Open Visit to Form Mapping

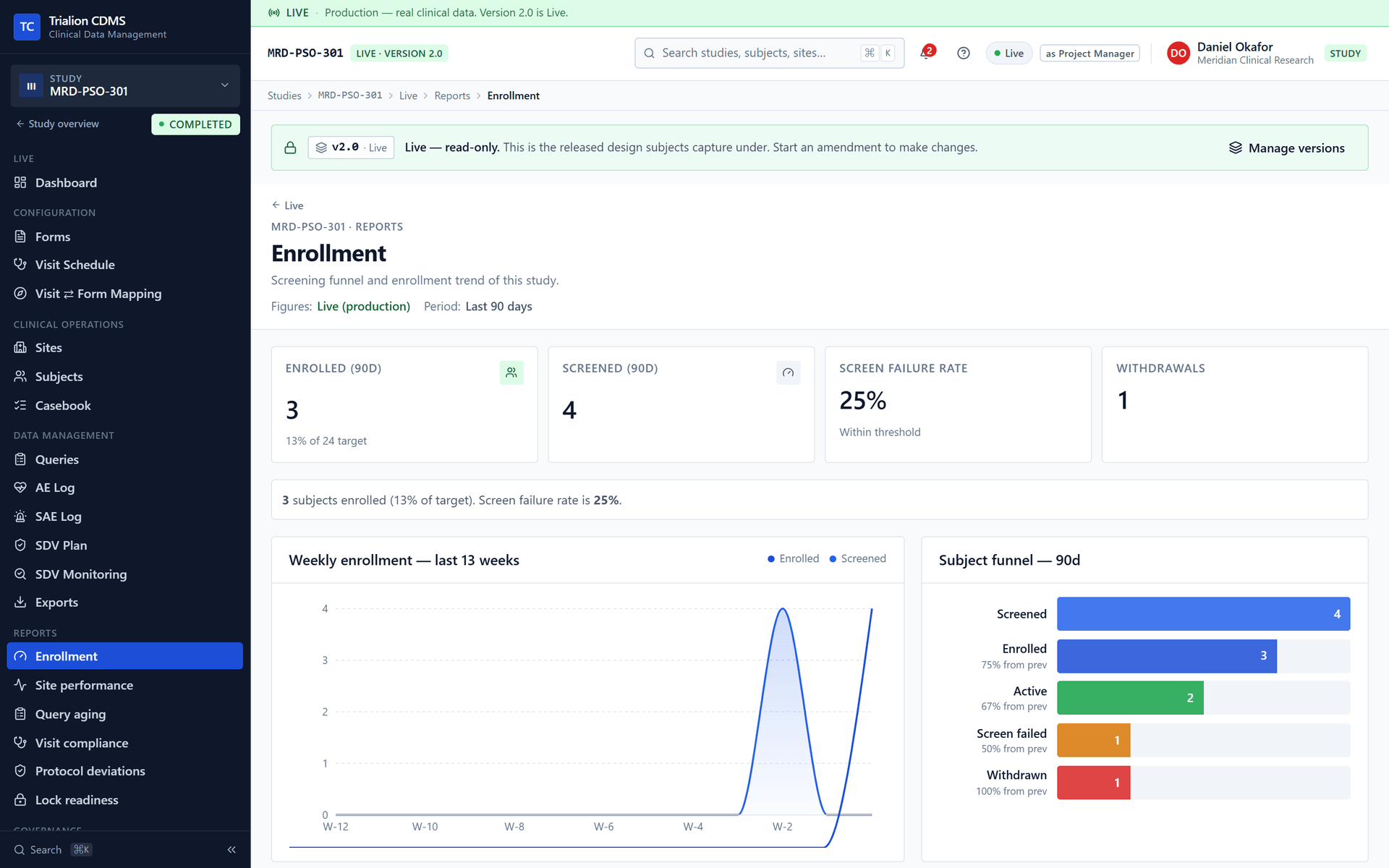(125, 294)
